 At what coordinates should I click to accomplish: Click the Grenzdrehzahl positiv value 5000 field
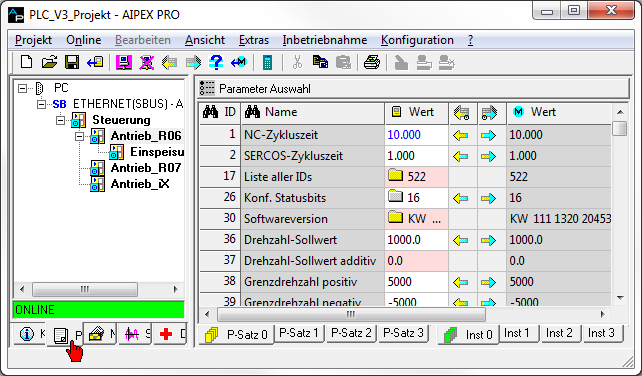coord(416,282)
